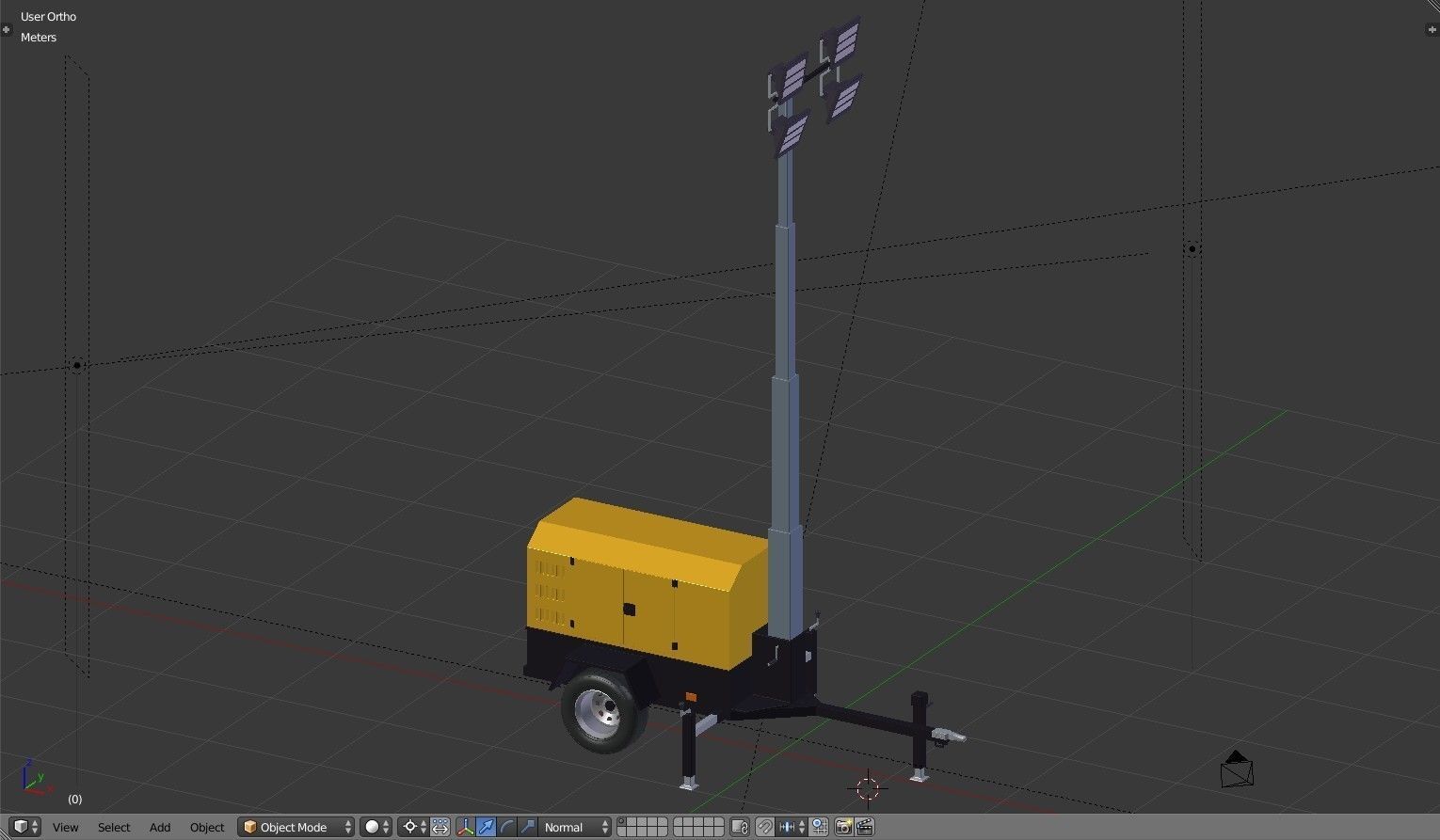Open the Object menu
1440x840 pixels.
tap(207, 827)
